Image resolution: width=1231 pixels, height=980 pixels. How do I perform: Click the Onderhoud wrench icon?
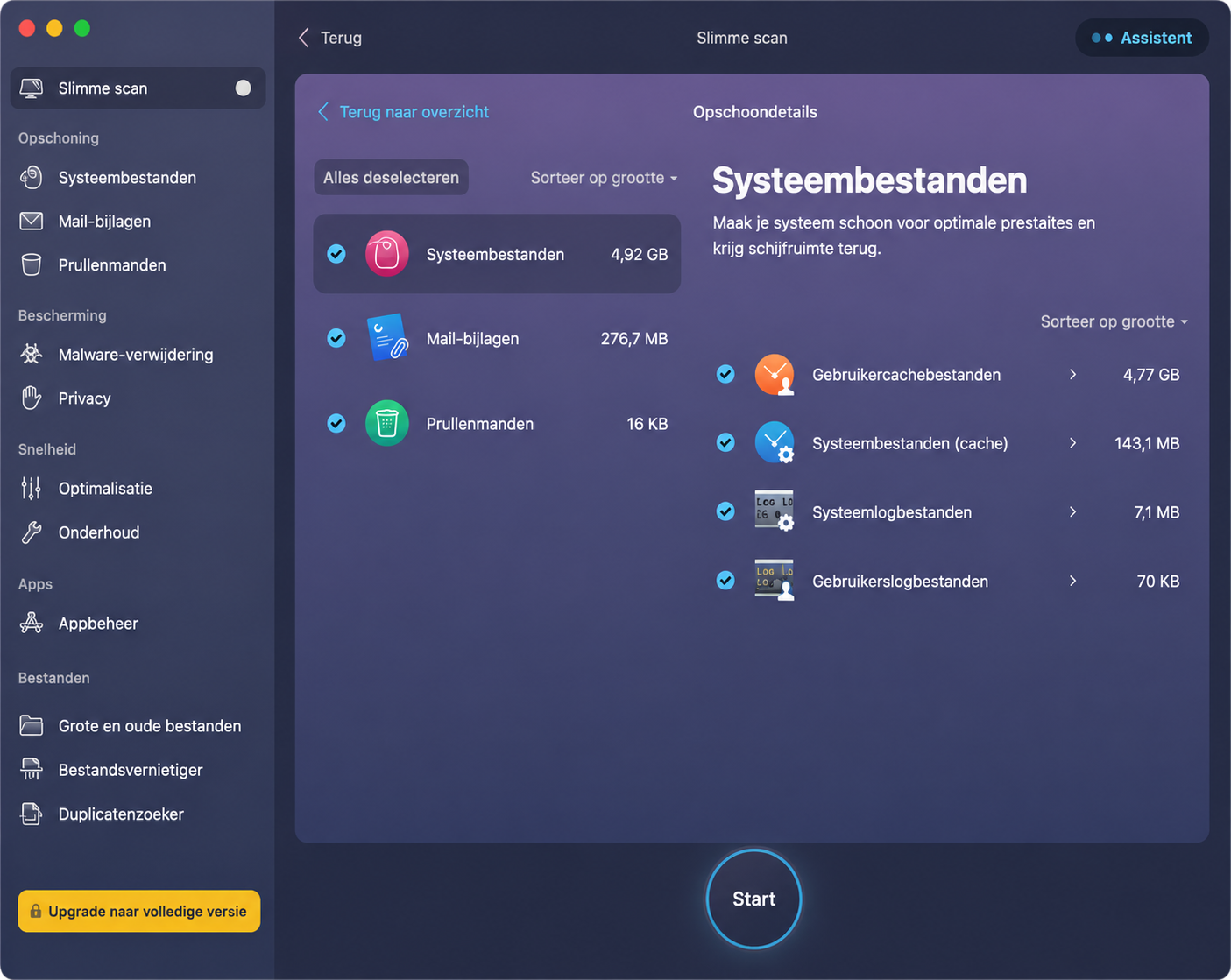point(32,532)
